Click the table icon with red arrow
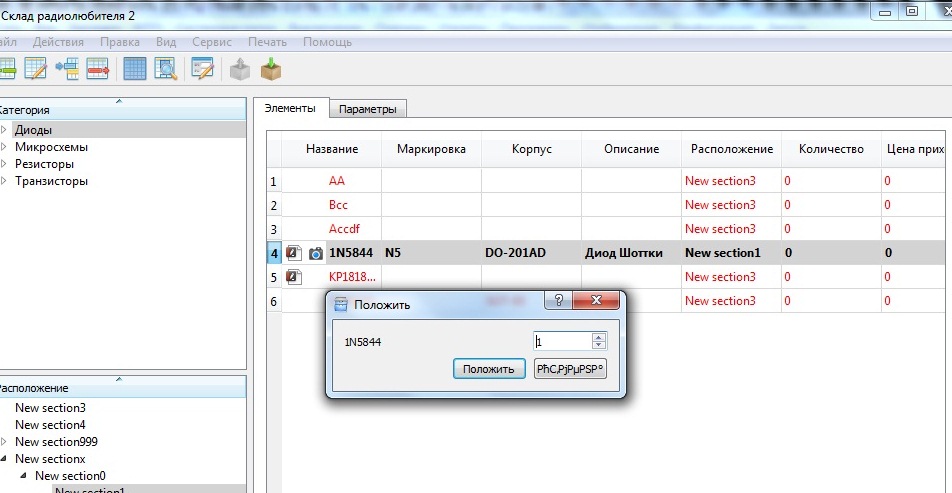952x493 pixels. (x=97, y=69)
